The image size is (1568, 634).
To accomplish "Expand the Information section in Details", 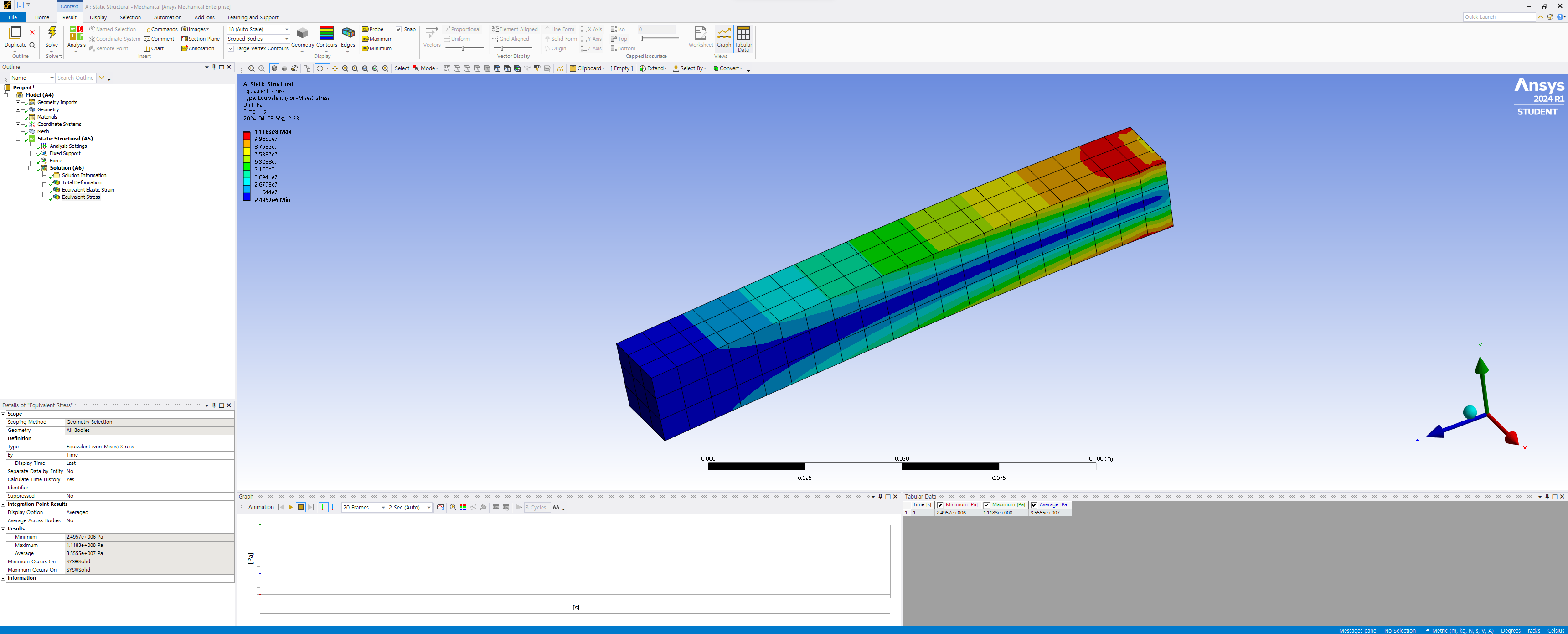I will (3, 578).
